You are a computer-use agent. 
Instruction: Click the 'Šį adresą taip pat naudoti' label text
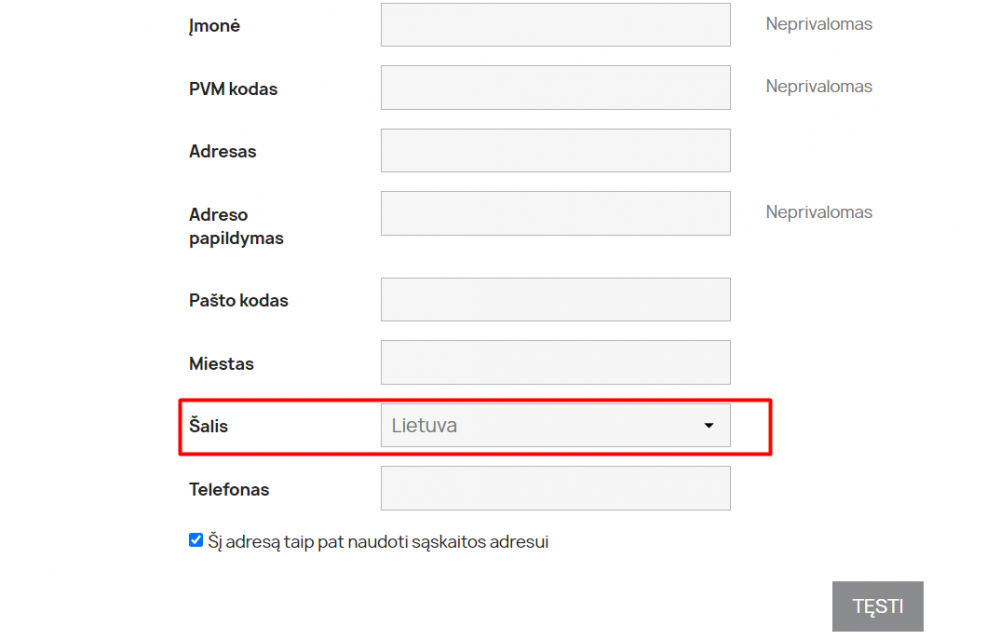(378, 542)
